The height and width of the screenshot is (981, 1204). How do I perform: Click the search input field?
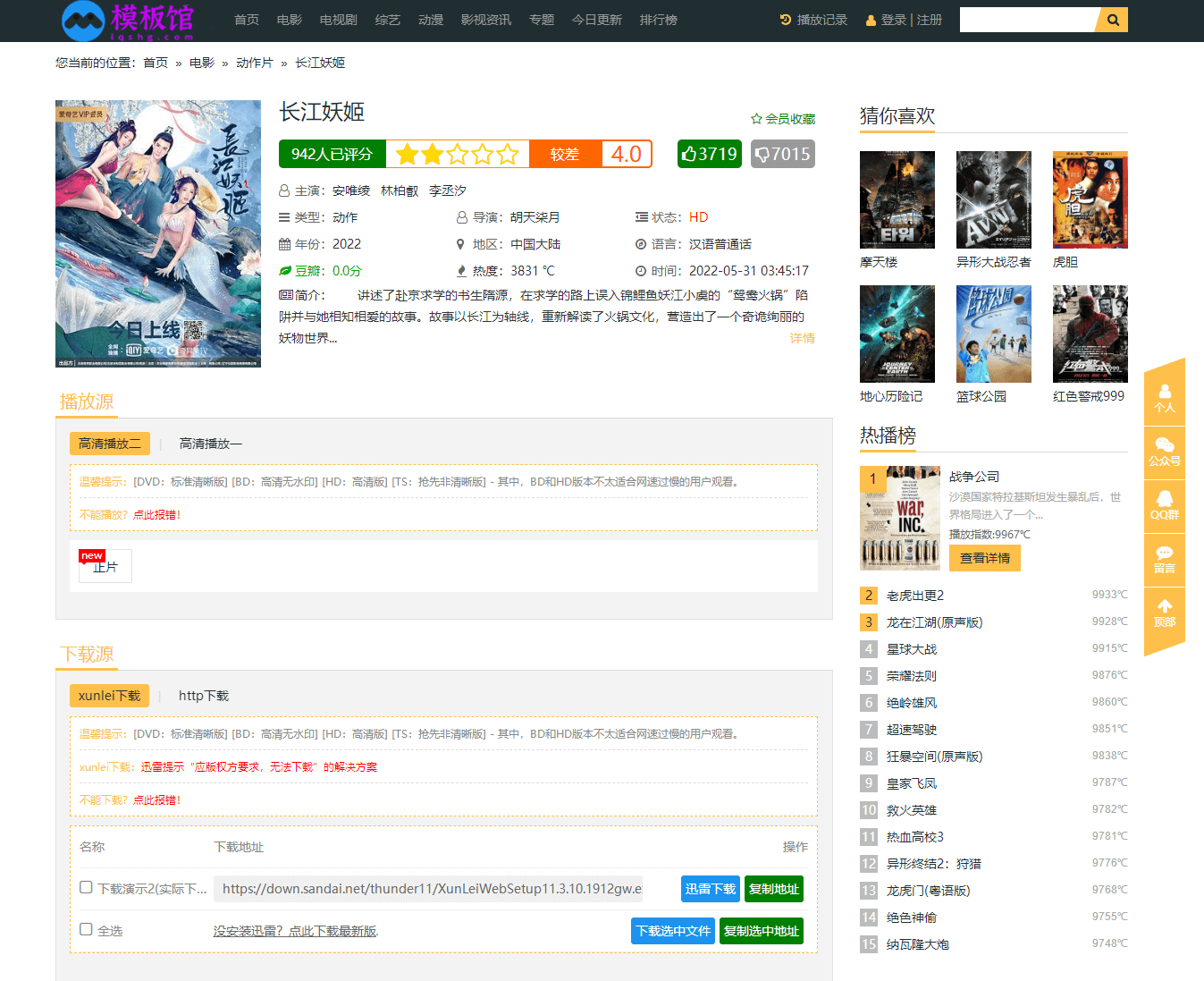[1028, 20]
